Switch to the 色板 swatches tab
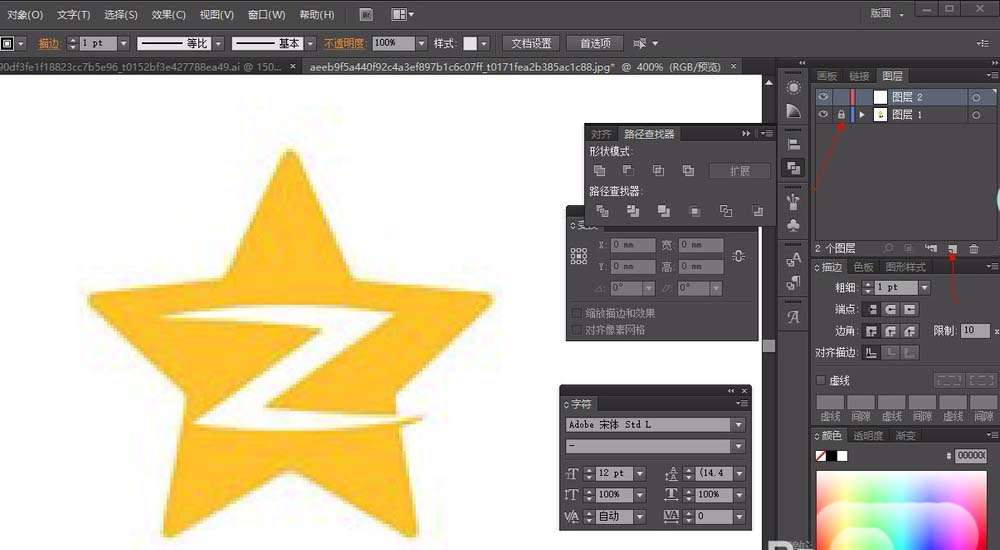1000x550 pixels. [x=864, y=267]
